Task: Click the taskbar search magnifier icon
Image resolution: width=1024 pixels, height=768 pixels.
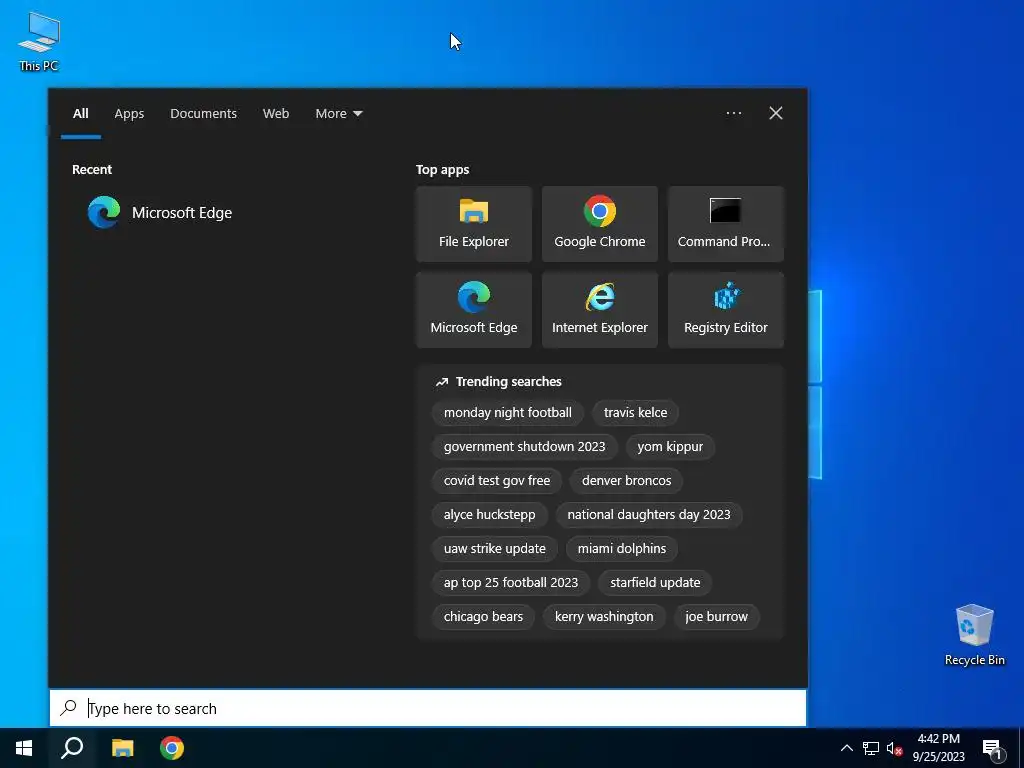Action: pos(72,748)
